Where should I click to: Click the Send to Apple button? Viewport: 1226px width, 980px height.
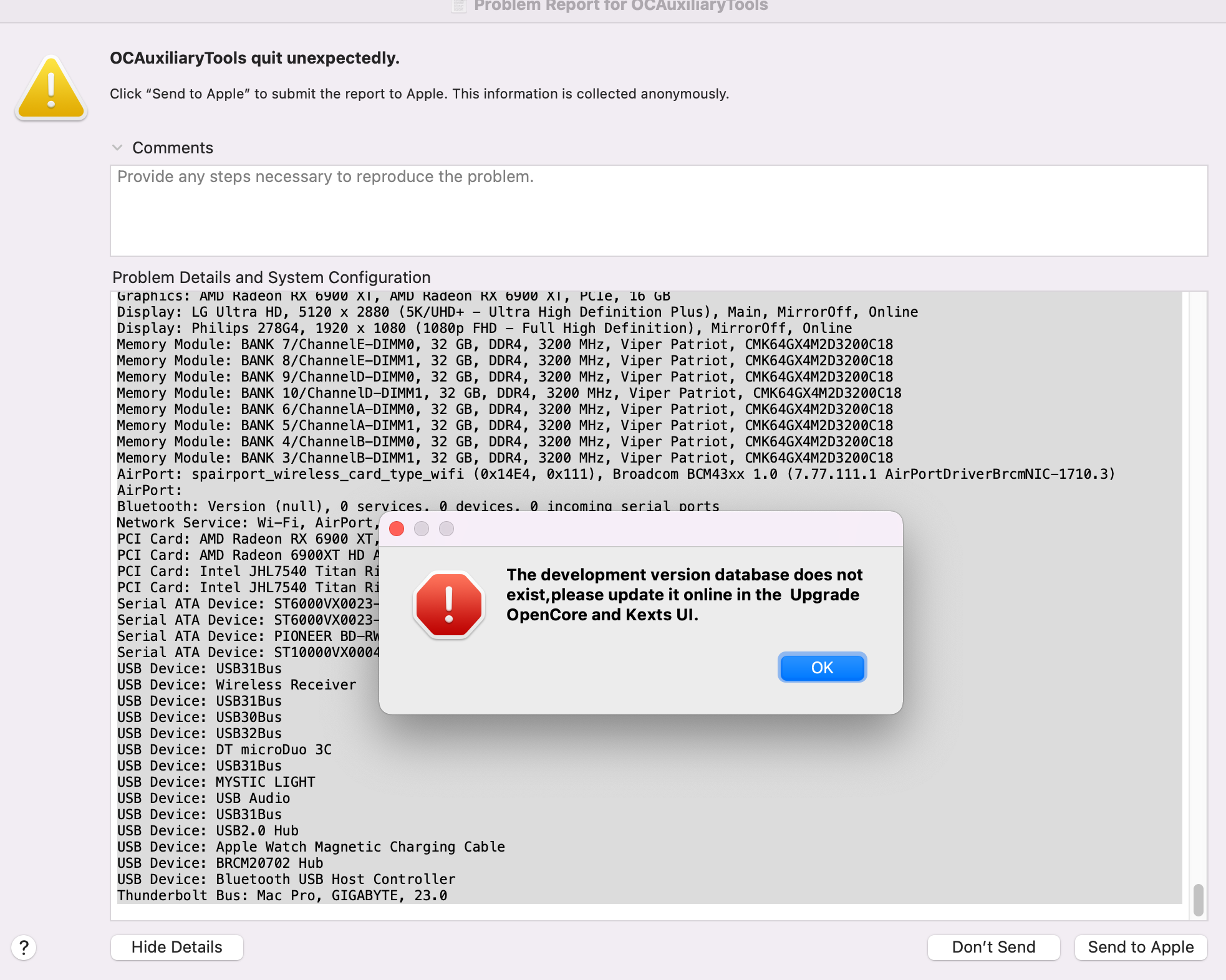point(1140,947)
